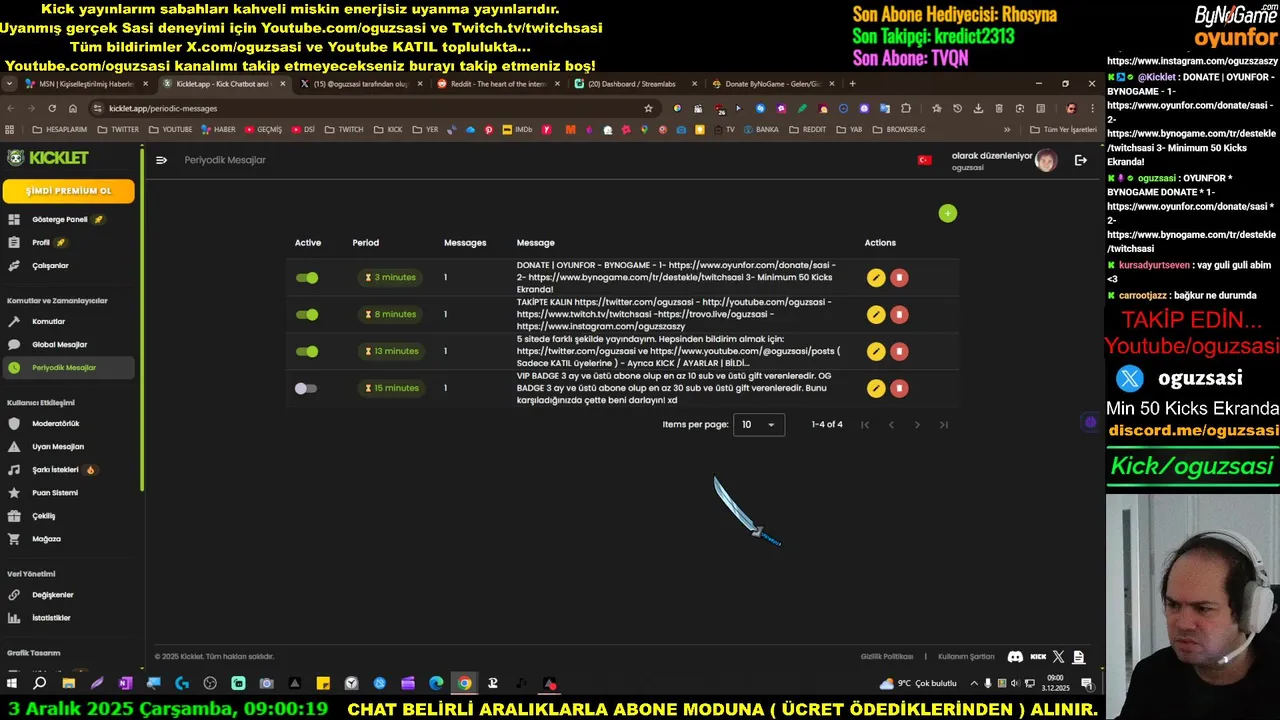Open Puan Sistemi in sidebar
The height and width of the screenshot is (720, 1280).
[x=68, y=492]
